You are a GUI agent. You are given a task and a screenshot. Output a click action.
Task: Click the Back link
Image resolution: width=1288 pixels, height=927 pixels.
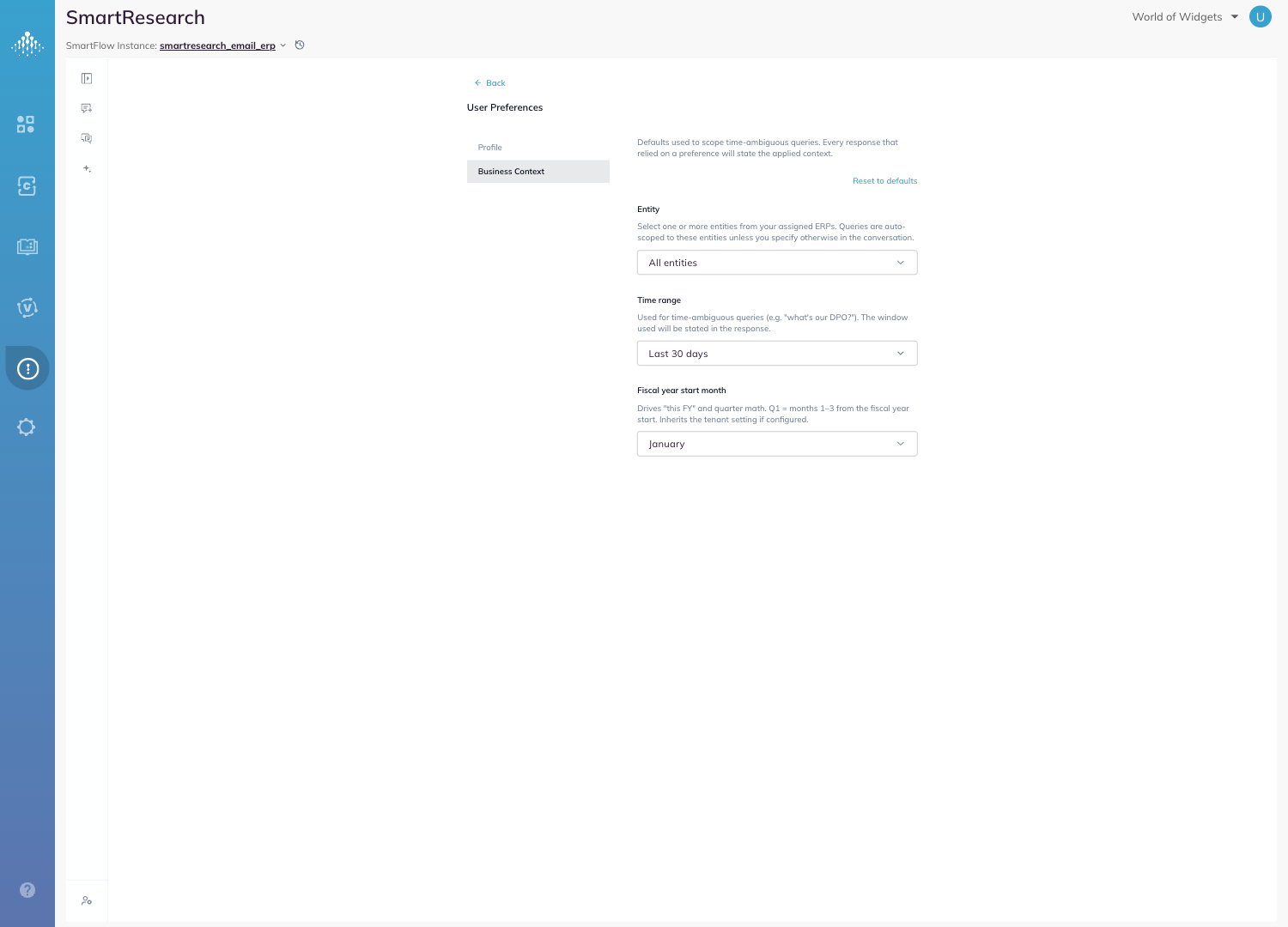coord(495,83)
